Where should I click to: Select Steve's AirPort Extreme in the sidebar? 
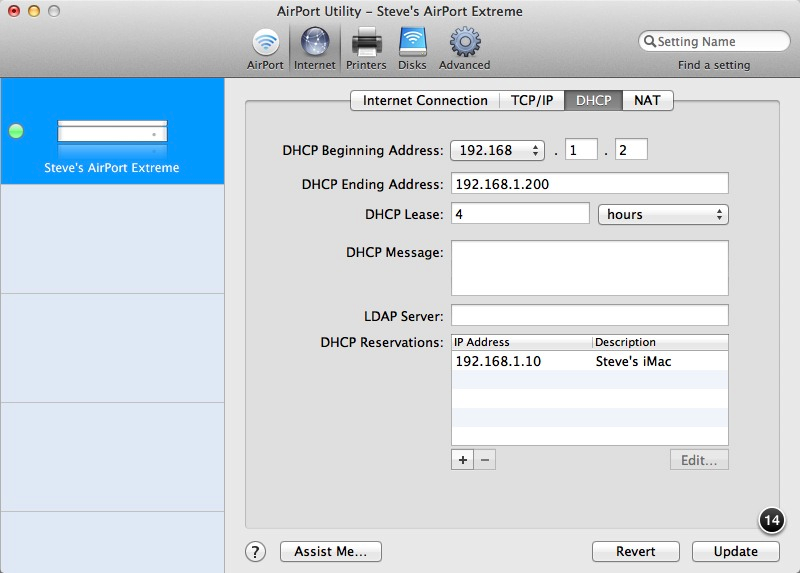tap(112, 131)
